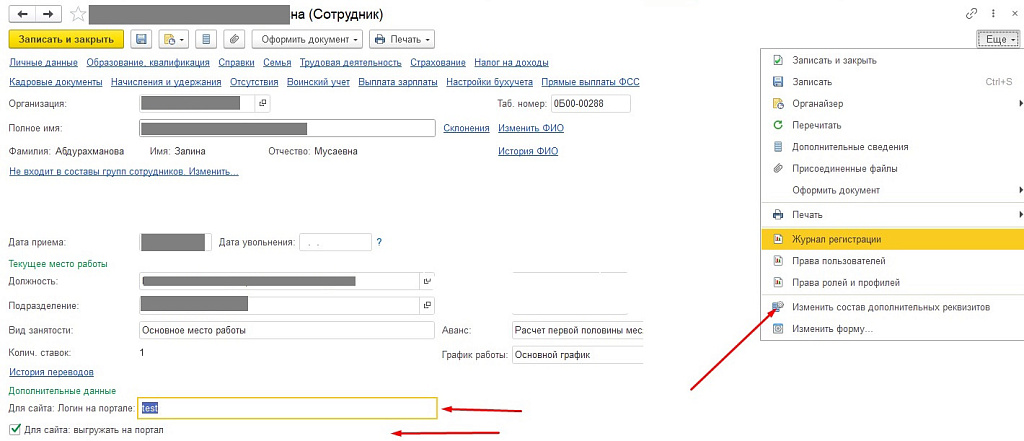The width and height of the screenshot is (1024, 441).
Task: Select 'Журнал регистрации' in the menu
Action: click(836, 239)
